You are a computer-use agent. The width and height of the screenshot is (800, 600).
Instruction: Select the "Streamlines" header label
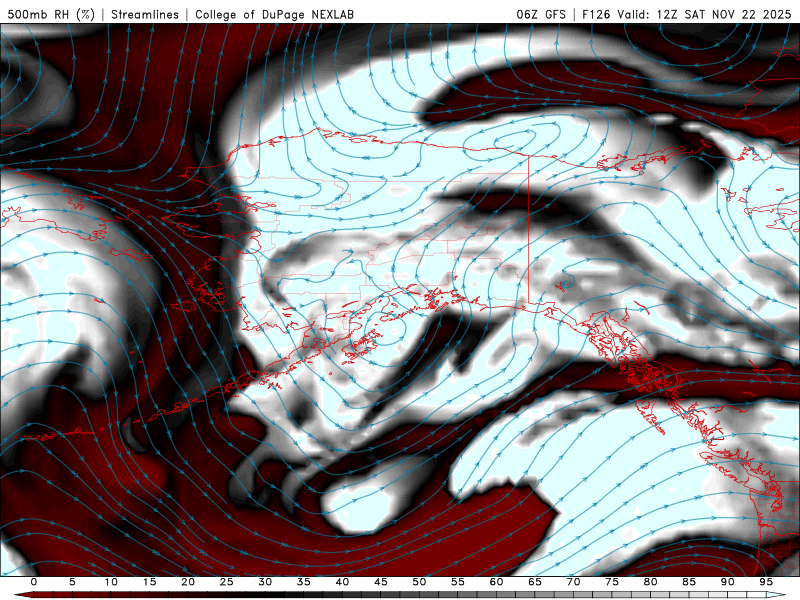pos(145,14)
